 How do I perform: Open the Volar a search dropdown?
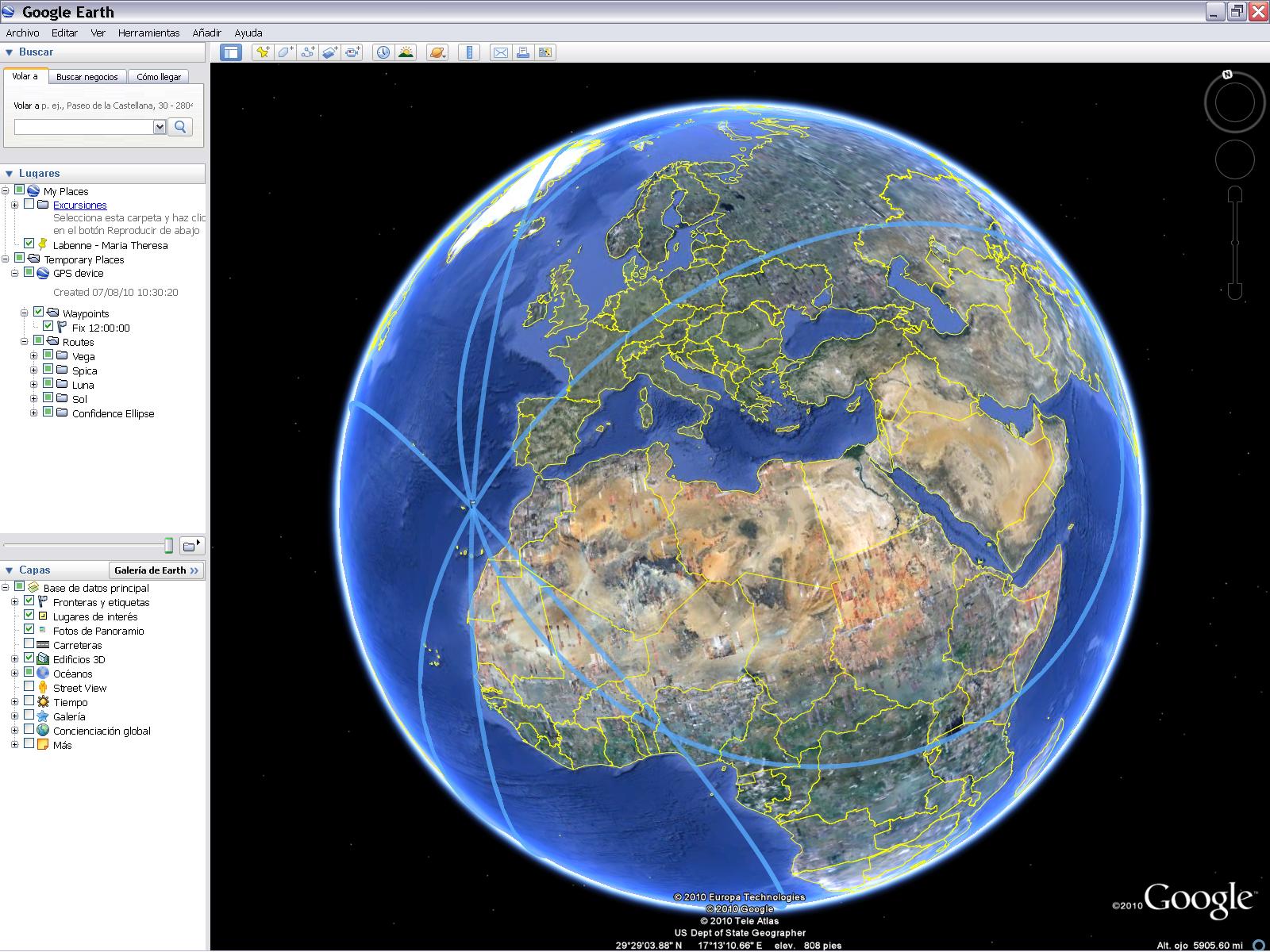[x=160, y=127]
